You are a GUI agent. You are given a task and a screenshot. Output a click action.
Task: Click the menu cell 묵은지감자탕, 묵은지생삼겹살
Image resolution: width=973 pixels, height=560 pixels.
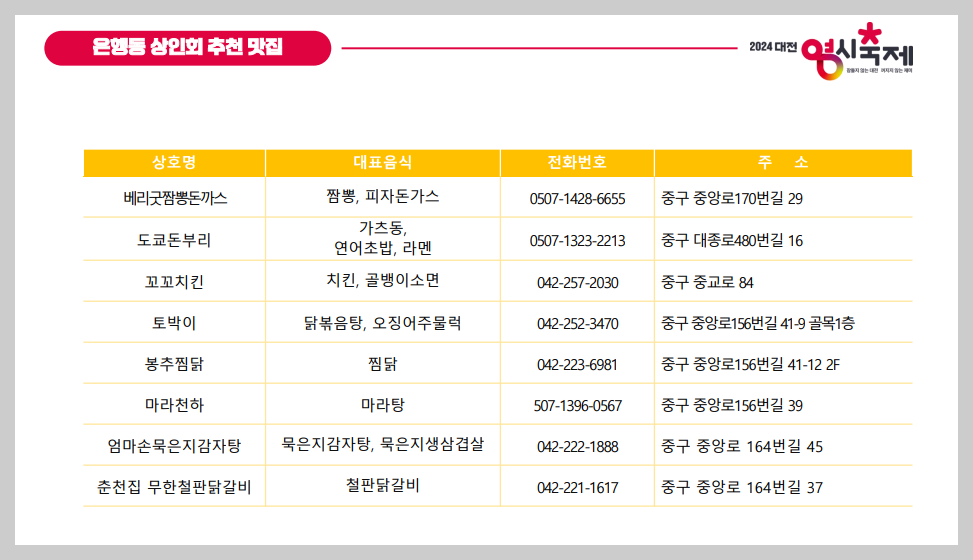click(x=383, y=445)
